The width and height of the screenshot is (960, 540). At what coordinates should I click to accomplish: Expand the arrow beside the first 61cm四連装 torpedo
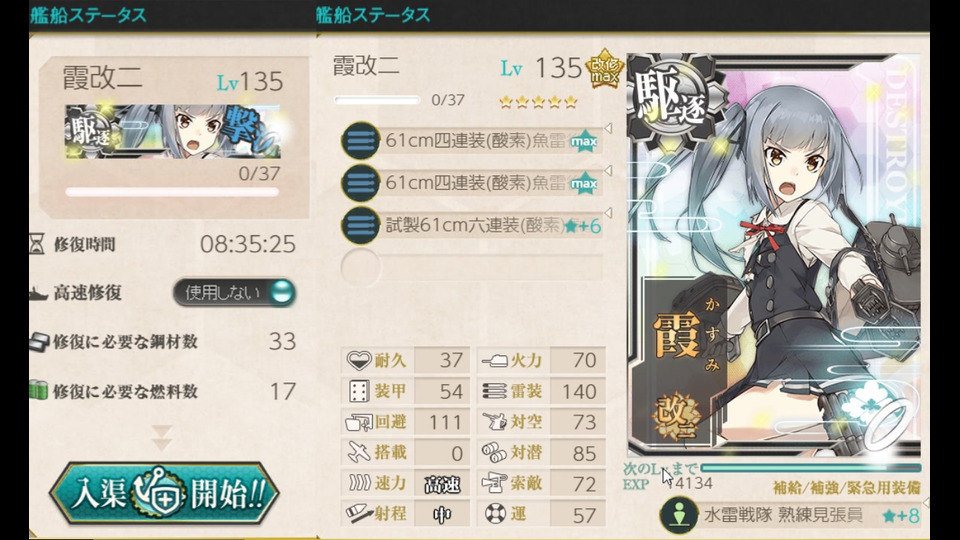pyautogui.click(x=608, y=128)
